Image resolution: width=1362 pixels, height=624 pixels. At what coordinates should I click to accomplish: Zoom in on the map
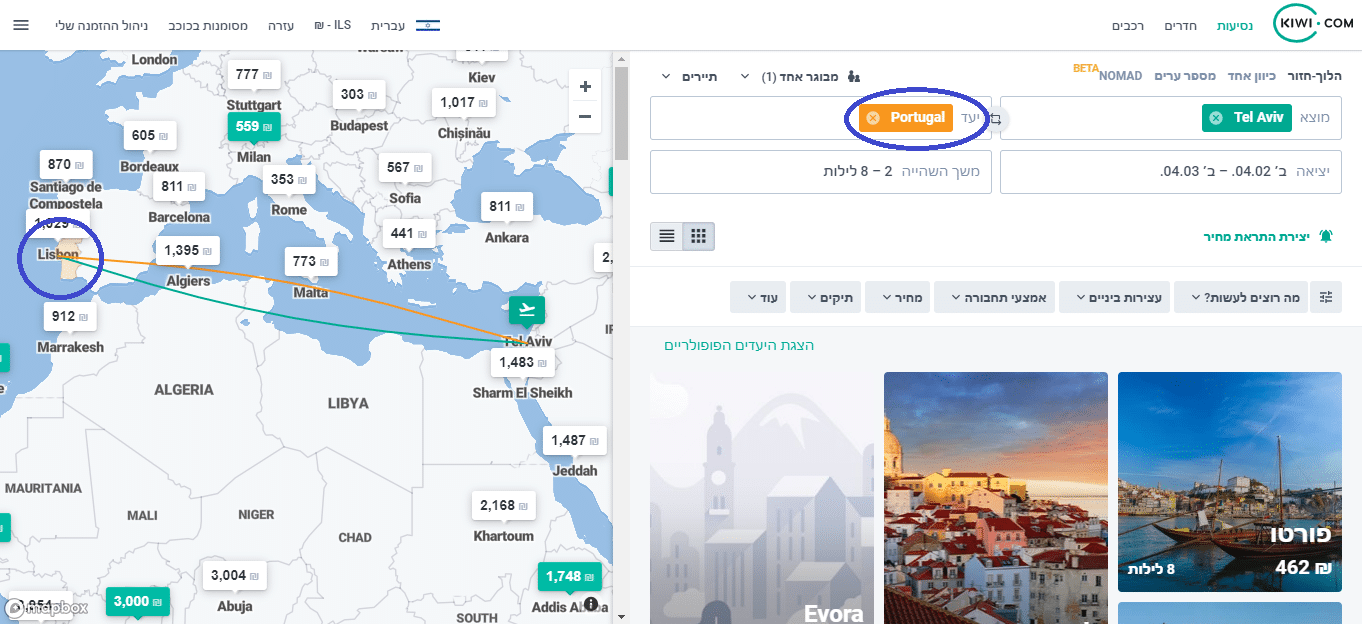(x=585, y=86)
